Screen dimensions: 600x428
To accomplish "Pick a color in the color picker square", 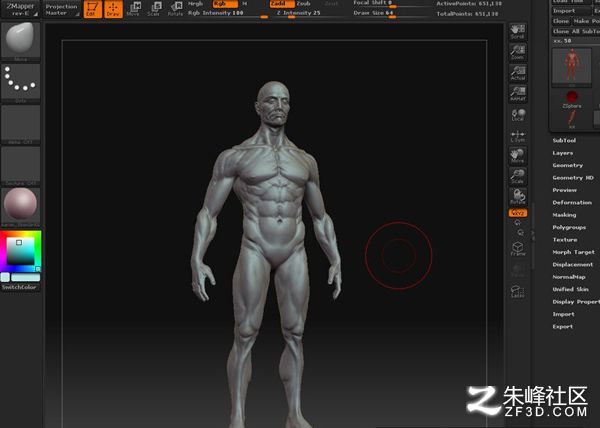I will tap(20, 251).
